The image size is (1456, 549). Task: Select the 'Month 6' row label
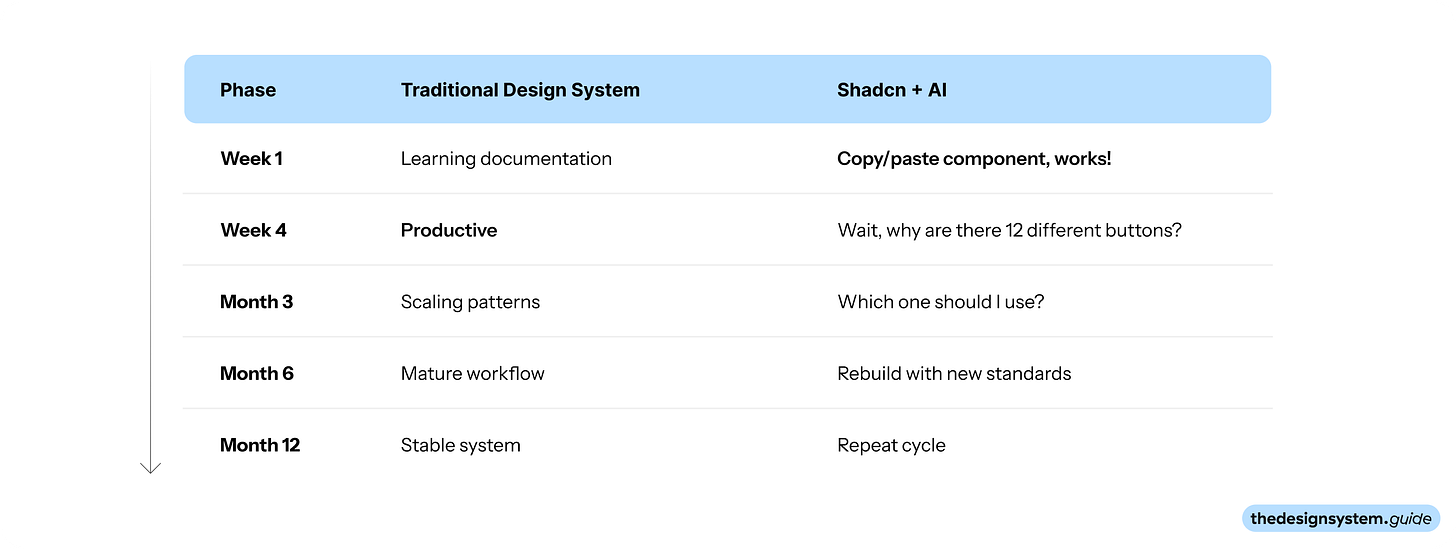click(257, 374)
